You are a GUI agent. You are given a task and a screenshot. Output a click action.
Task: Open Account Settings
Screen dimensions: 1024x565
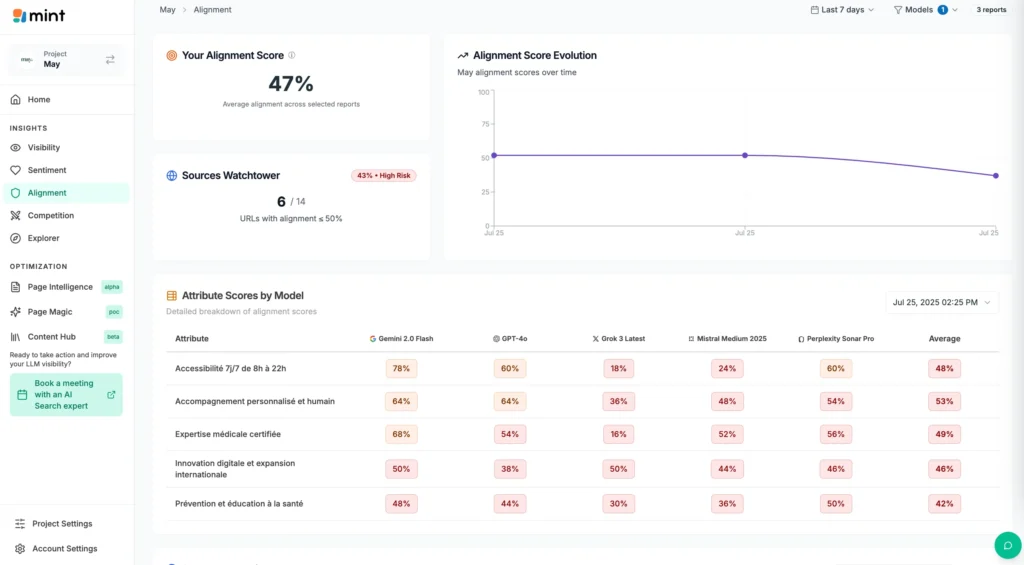(x=64, y=549)
